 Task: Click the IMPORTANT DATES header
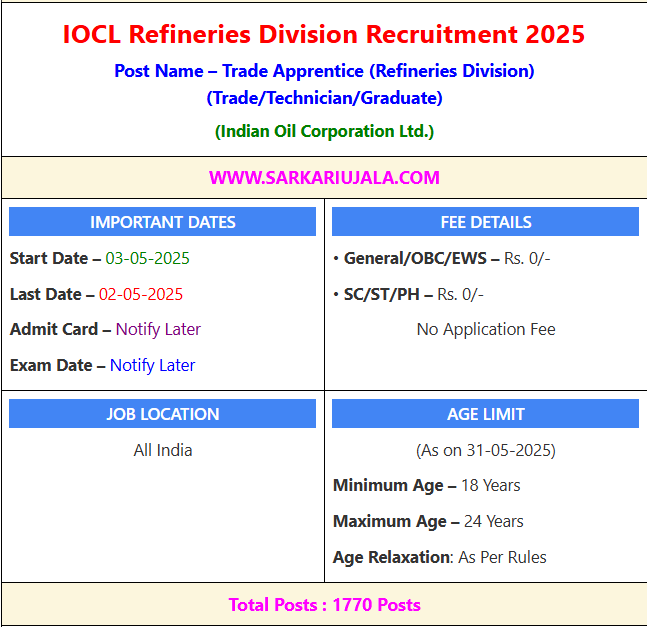pyautogui.click(x=162, y=222)
